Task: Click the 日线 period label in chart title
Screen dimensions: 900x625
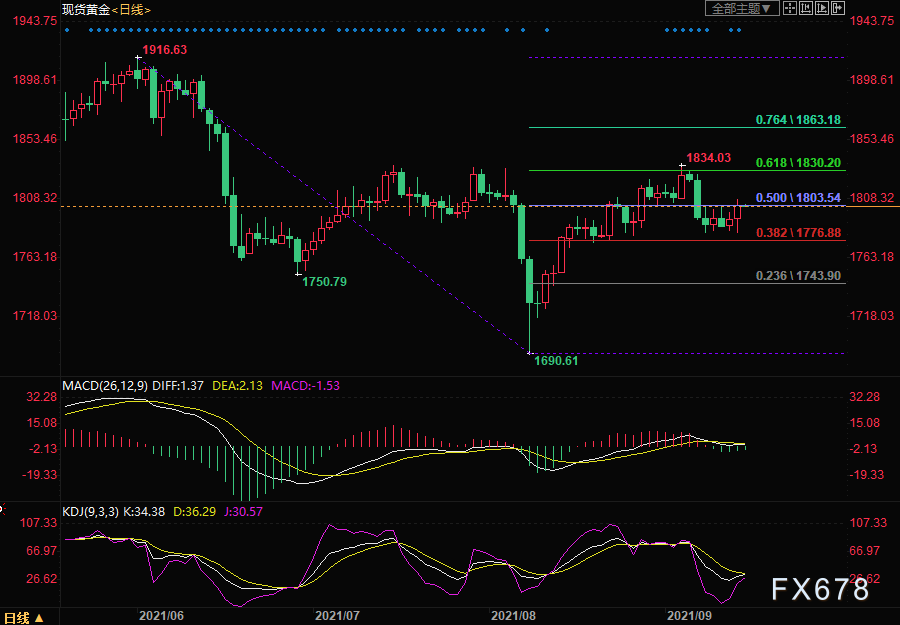Action: [131, 9]
